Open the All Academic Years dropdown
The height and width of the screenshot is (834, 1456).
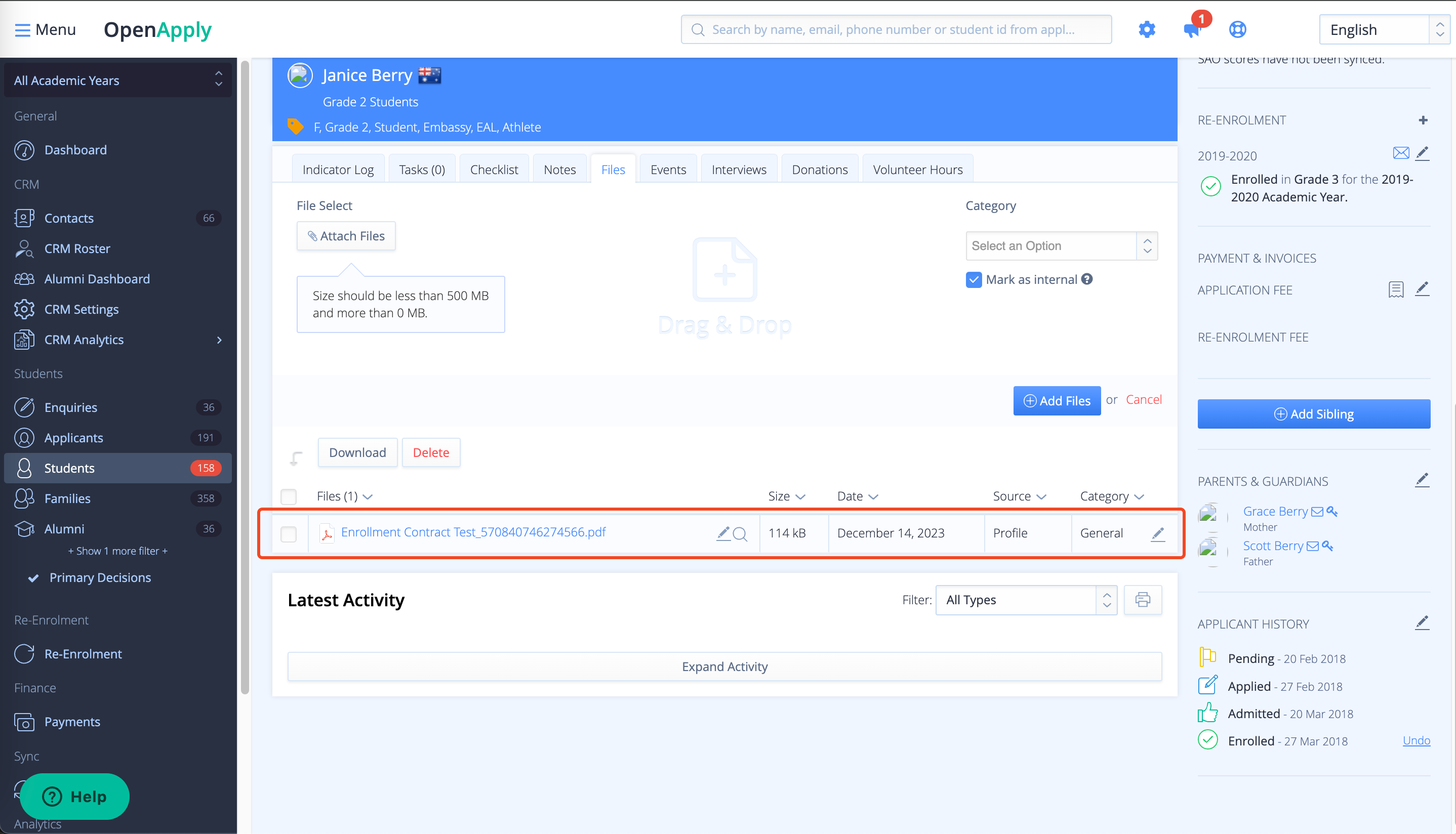coord(117,80)
